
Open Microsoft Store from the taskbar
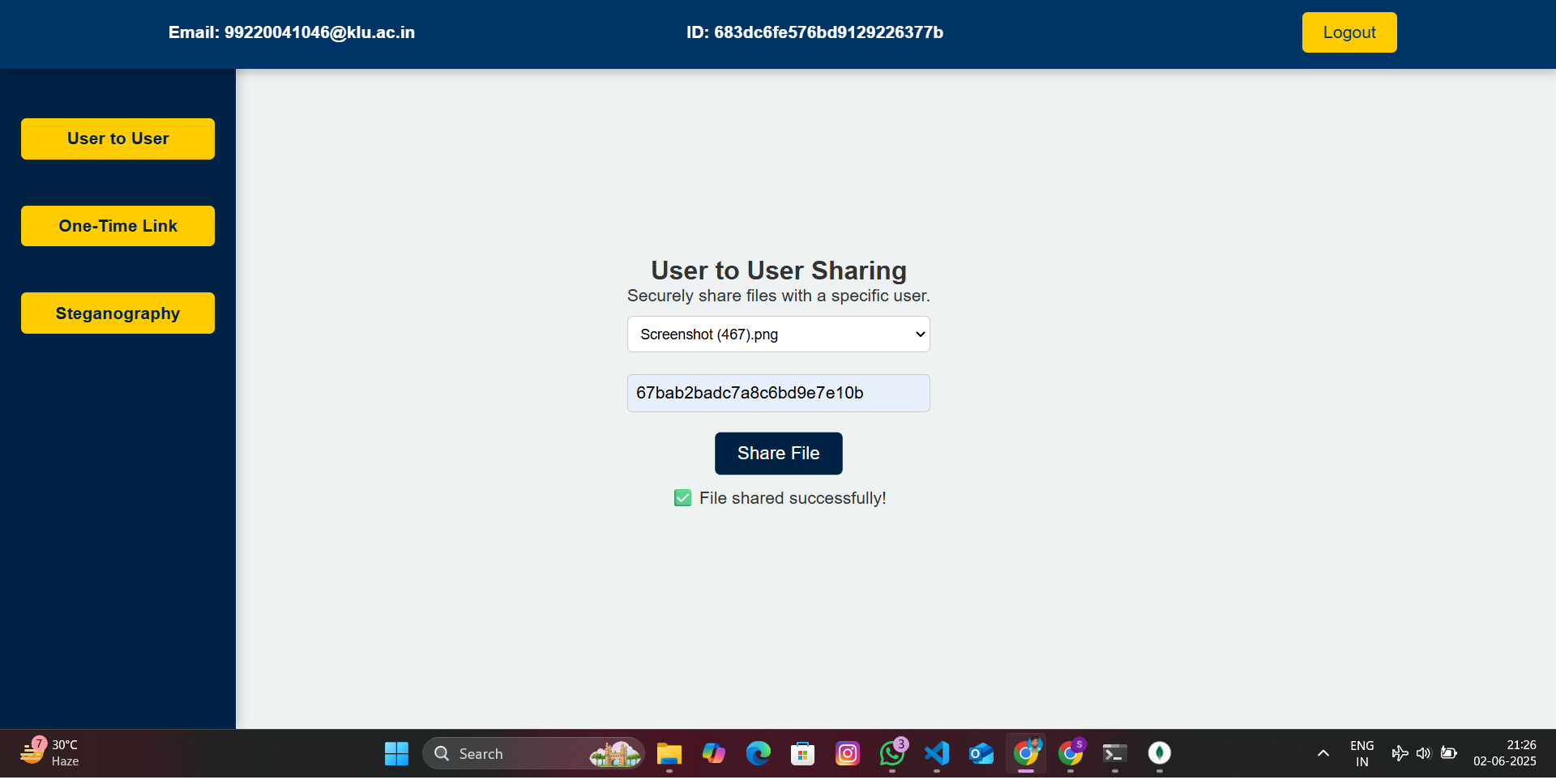click(803, 754)
